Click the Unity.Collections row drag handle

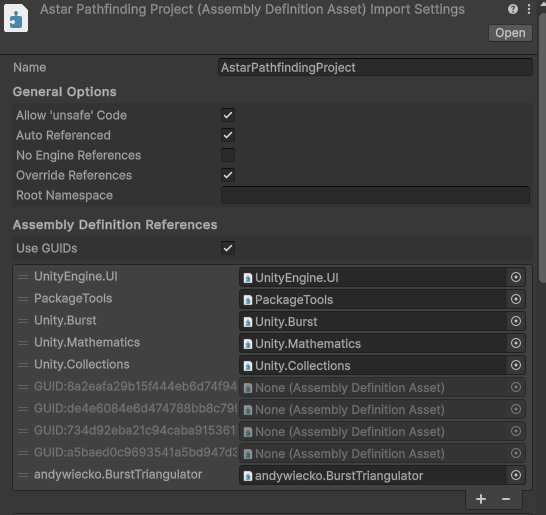click(x=23, y=365)
